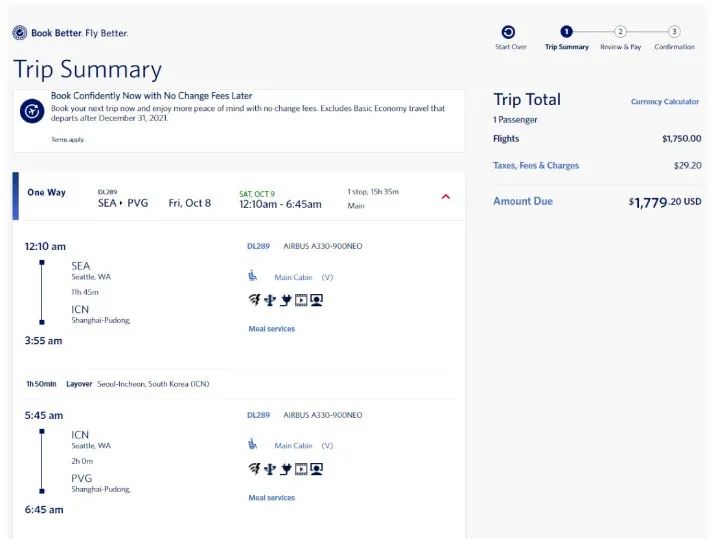Click the seat icon beside first Main Cabin
This screenshot has height=539, width=711.
tap(253, 276)
